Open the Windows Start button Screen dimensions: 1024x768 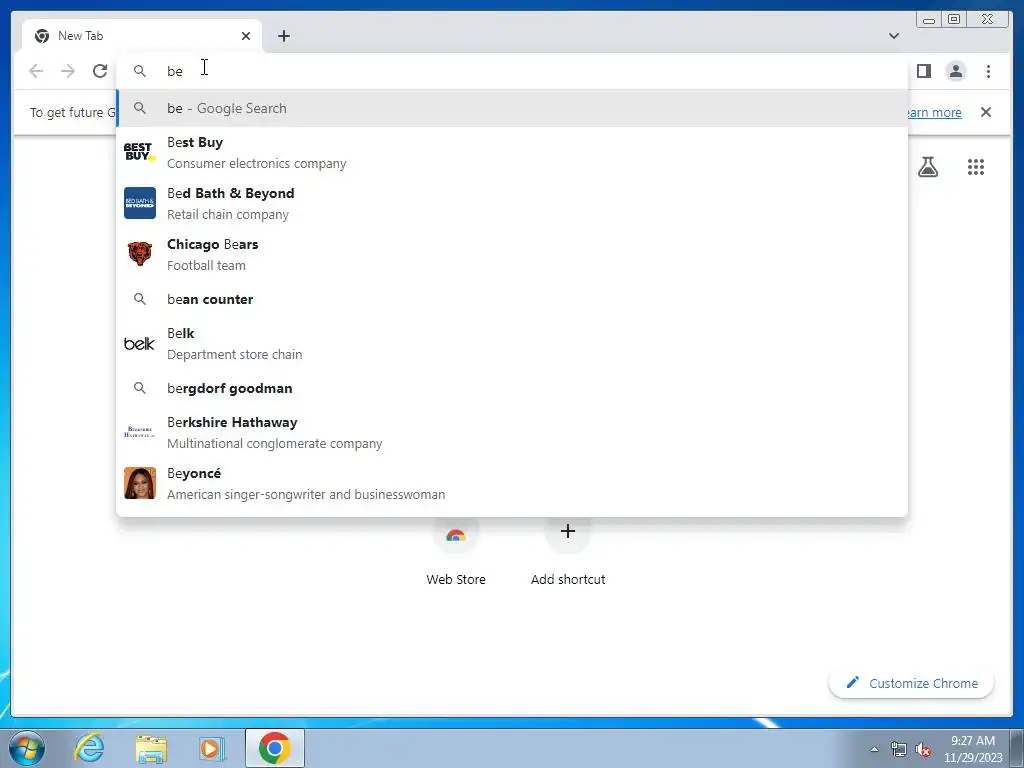pyautogui.click(x=27, y=748)
